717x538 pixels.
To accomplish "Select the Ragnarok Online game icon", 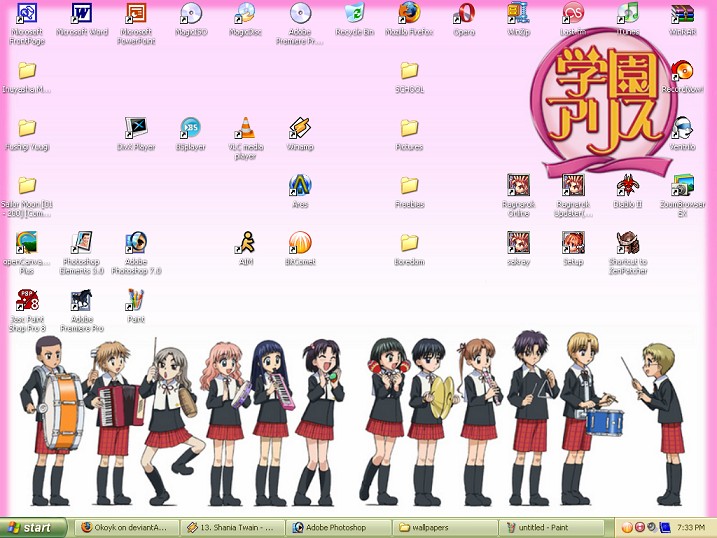I will tap(519, 186).
